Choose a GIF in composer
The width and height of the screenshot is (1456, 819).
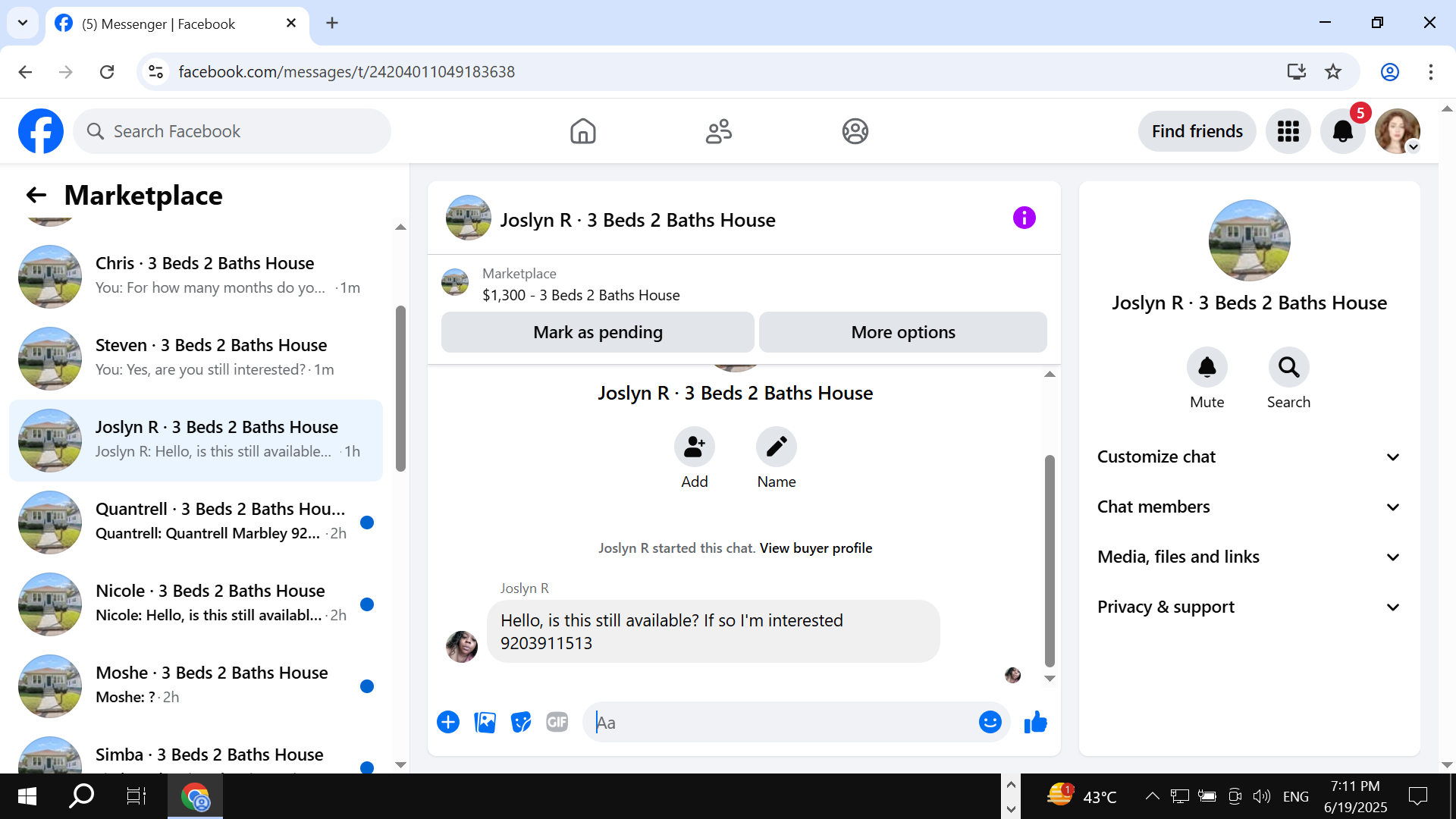(x=557, y=723)
